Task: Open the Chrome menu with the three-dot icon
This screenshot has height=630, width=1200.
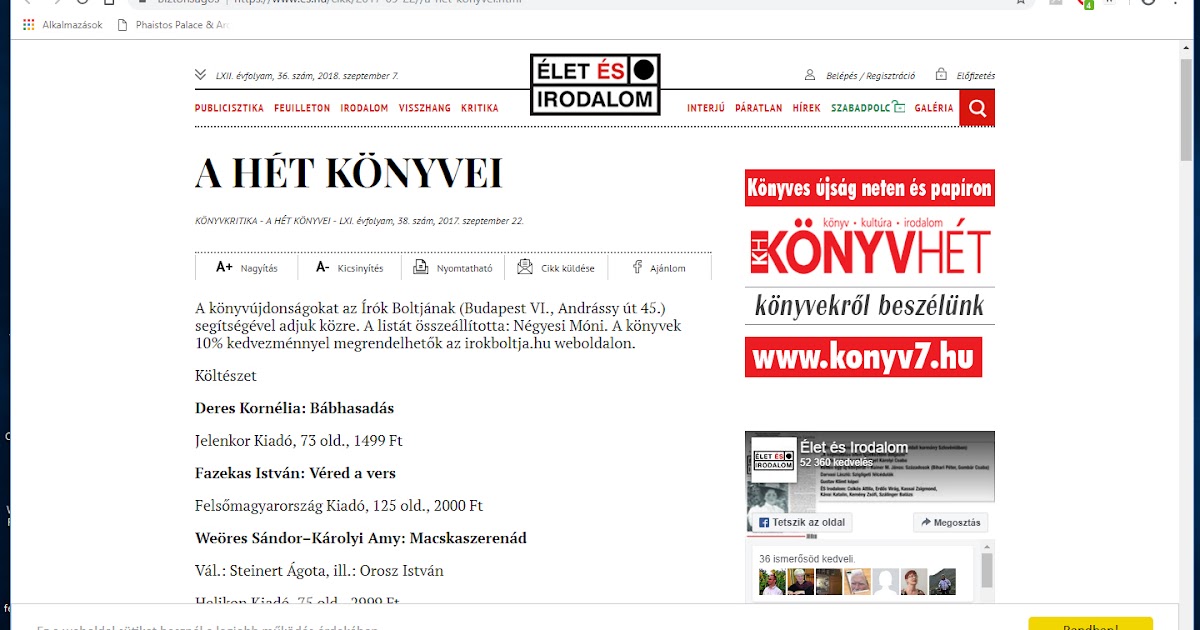Action: pyautogui.click(x=1175, y=3)
